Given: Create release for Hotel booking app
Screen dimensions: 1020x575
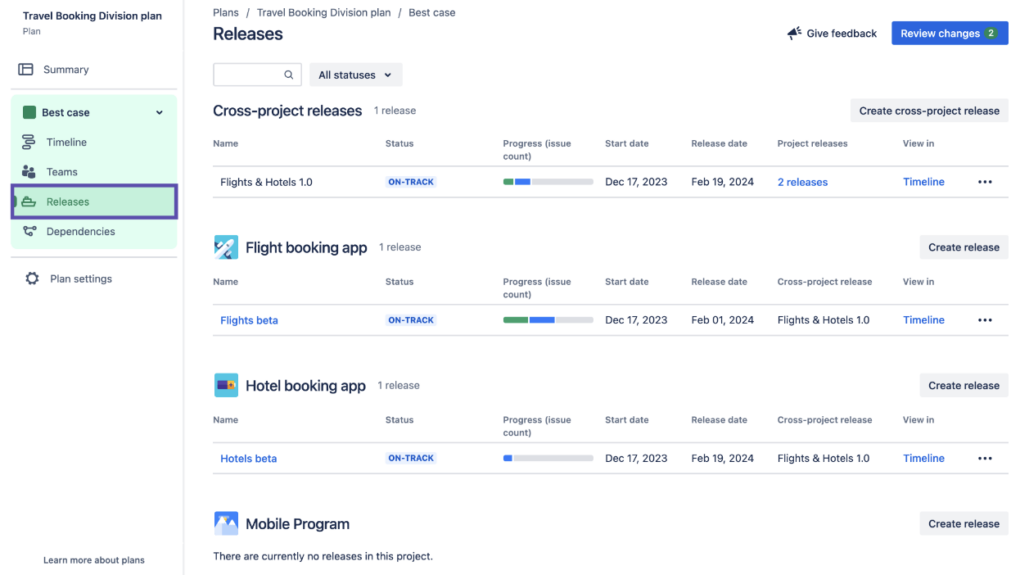Looking at the screenshot, I should tap(963, 385).
